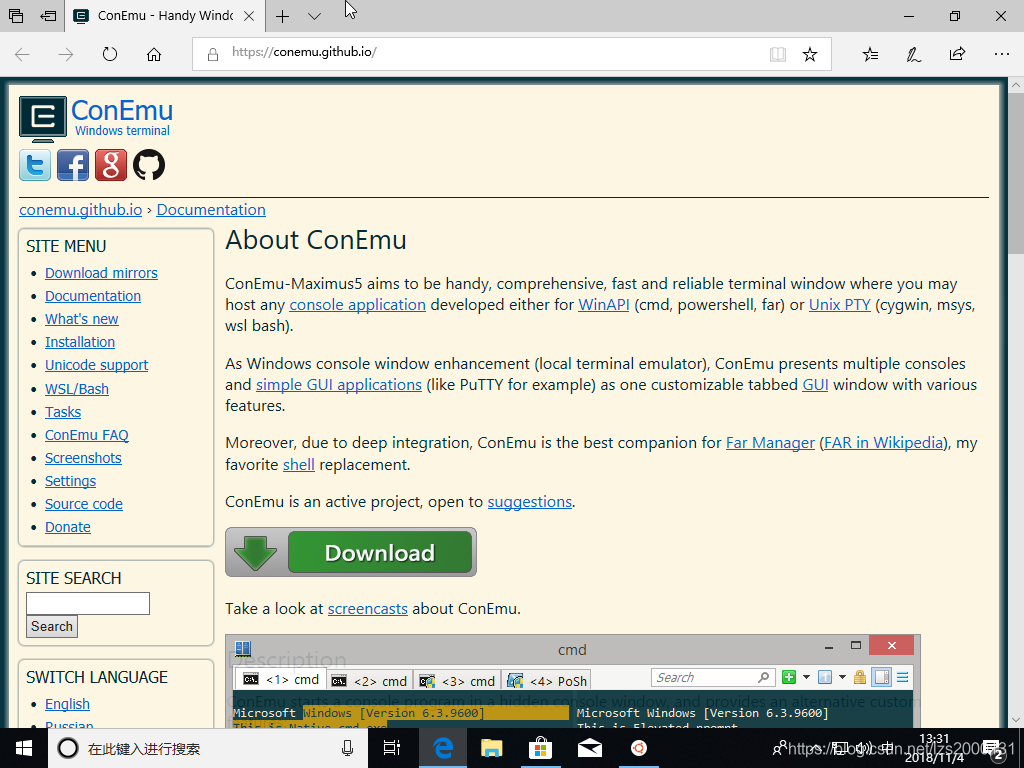Open the Twitter social icon
The height and width of the screenshot is (768, 1024).
click(35, 165)
